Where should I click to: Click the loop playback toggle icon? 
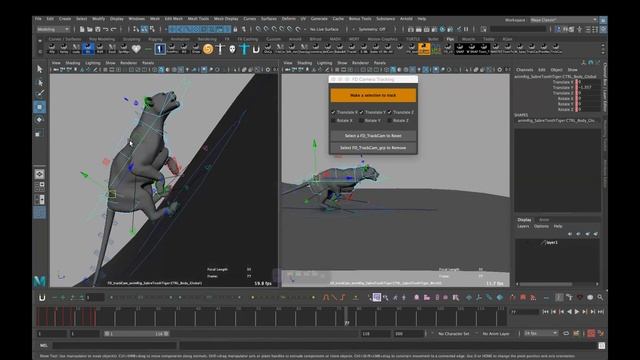[566, 333]
